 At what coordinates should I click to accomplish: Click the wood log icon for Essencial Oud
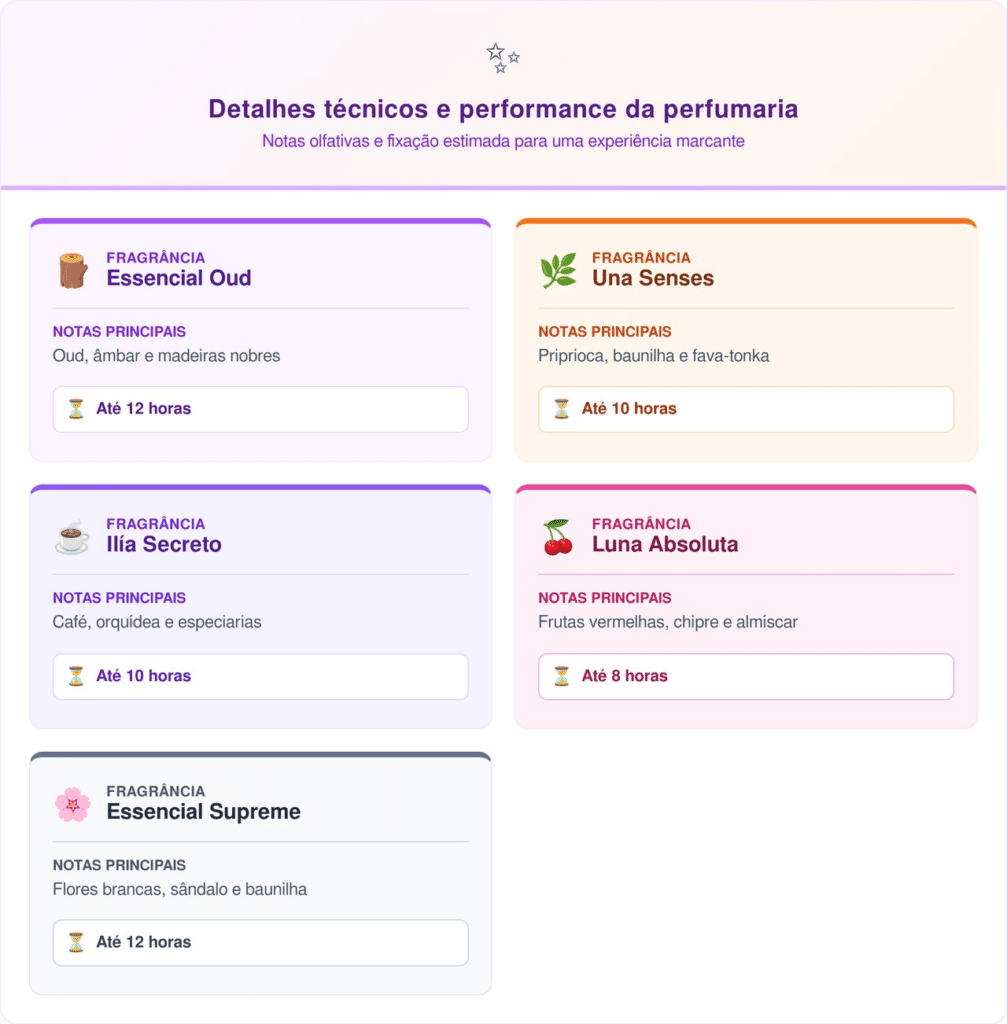(x=73, y=270)
